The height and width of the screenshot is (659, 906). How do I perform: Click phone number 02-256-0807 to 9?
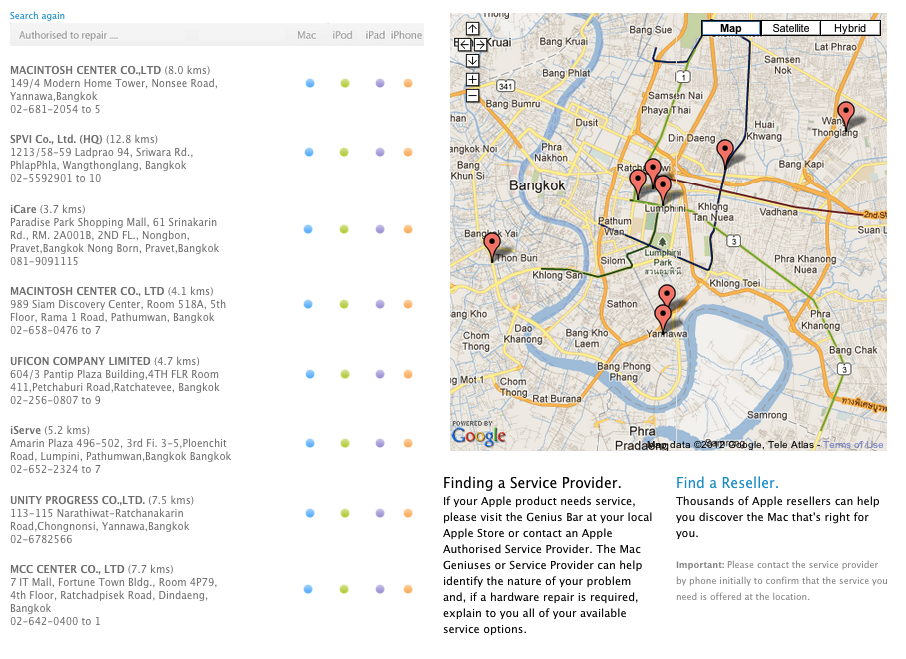[x=55, y=400]
